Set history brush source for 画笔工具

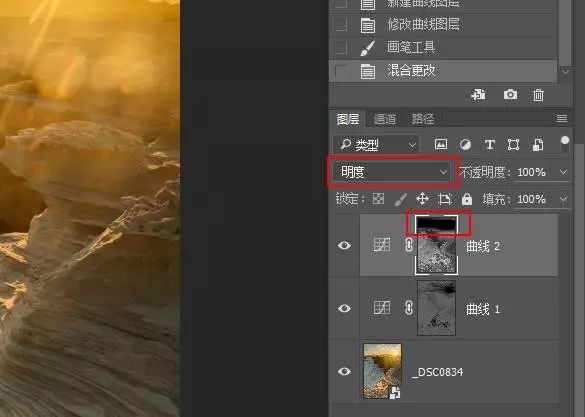click(x=341, y=48)
